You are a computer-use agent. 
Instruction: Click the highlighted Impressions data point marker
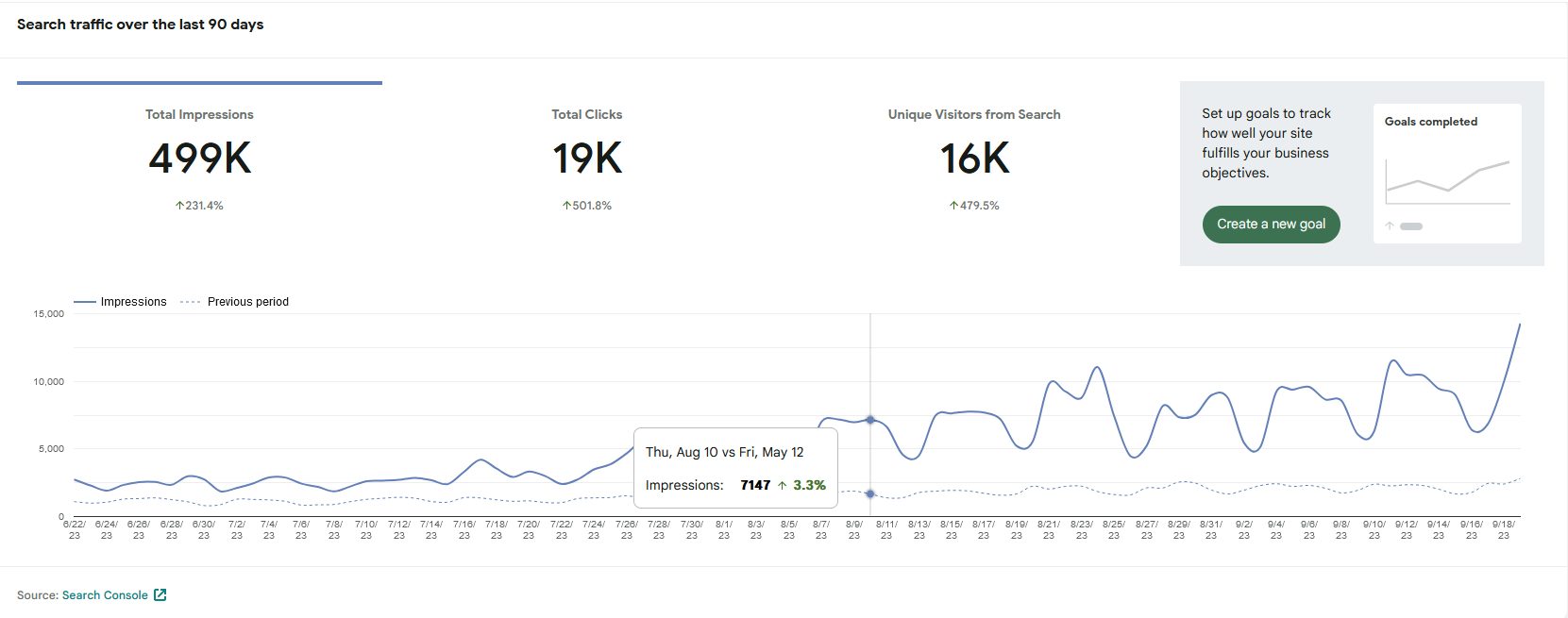pyautogui.click(x=870, y=420)
